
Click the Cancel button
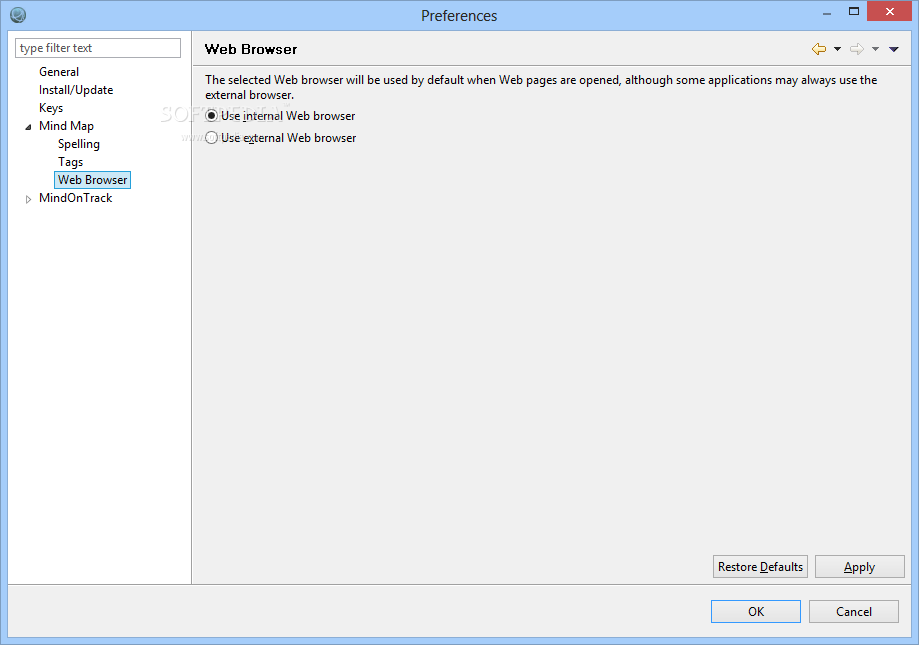(x=853, y=611)
